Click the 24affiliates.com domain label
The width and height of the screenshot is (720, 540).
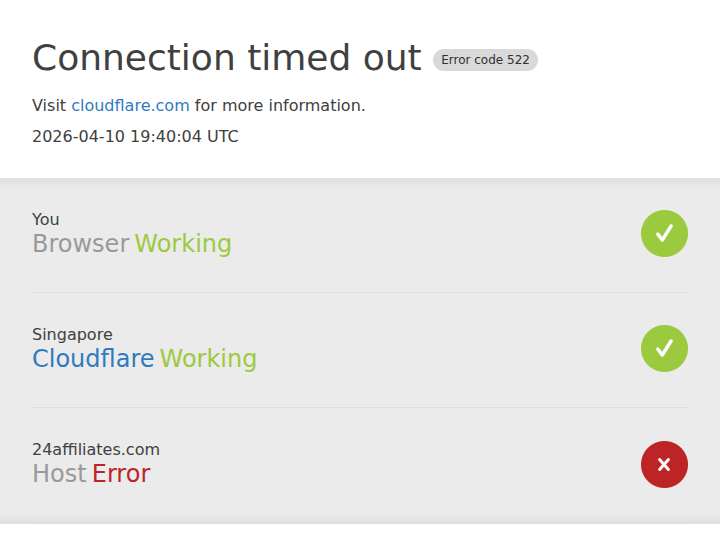pos(96,449)
